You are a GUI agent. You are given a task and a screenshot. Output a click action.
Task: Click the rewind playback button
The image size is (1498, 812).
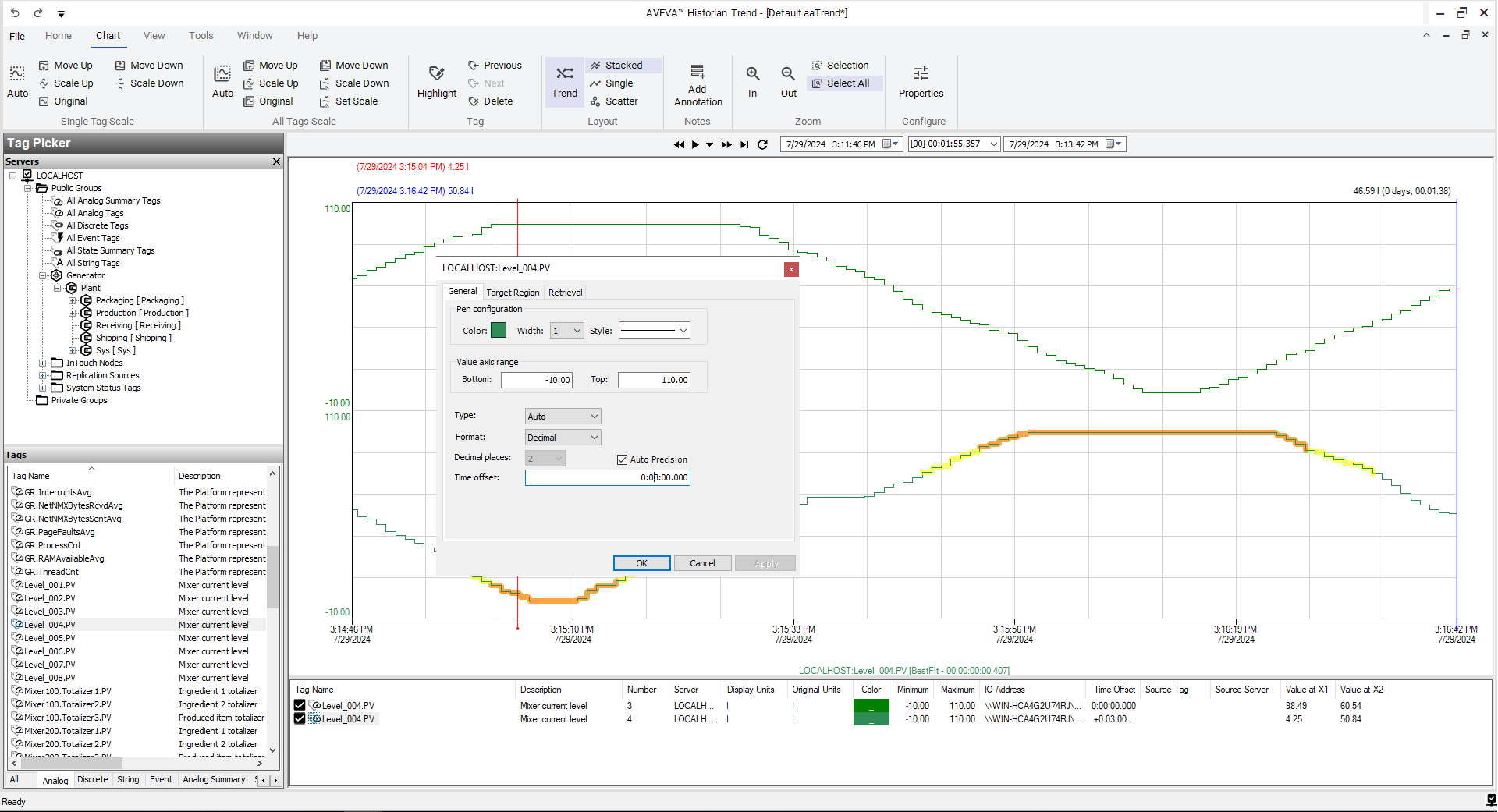679,144
